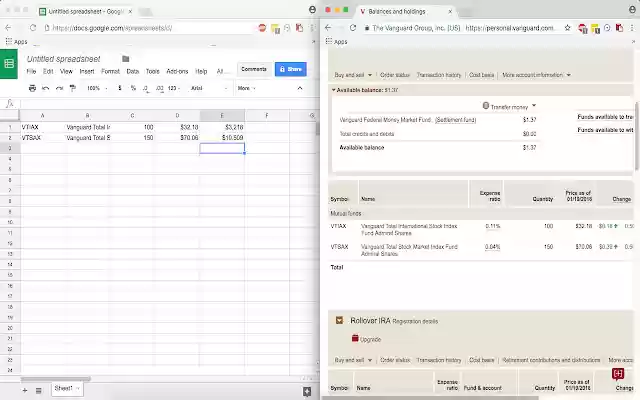Increase decimal places in Sheets toolbar

coord(160,88)
